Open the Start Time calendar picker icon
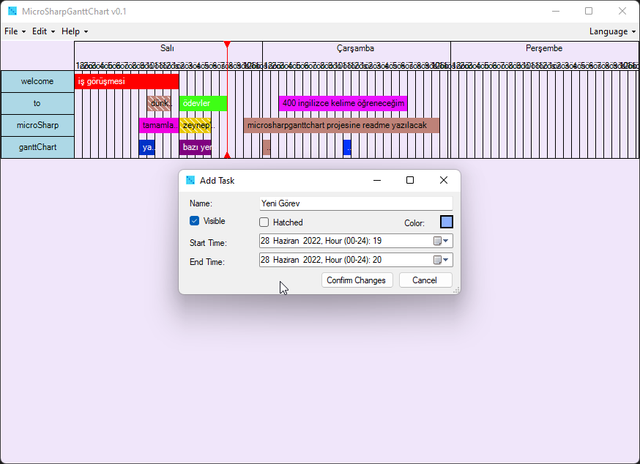Image resolution: width=640 pixels, height=464 pixels. pyautogui.click(x=440, y=241)
